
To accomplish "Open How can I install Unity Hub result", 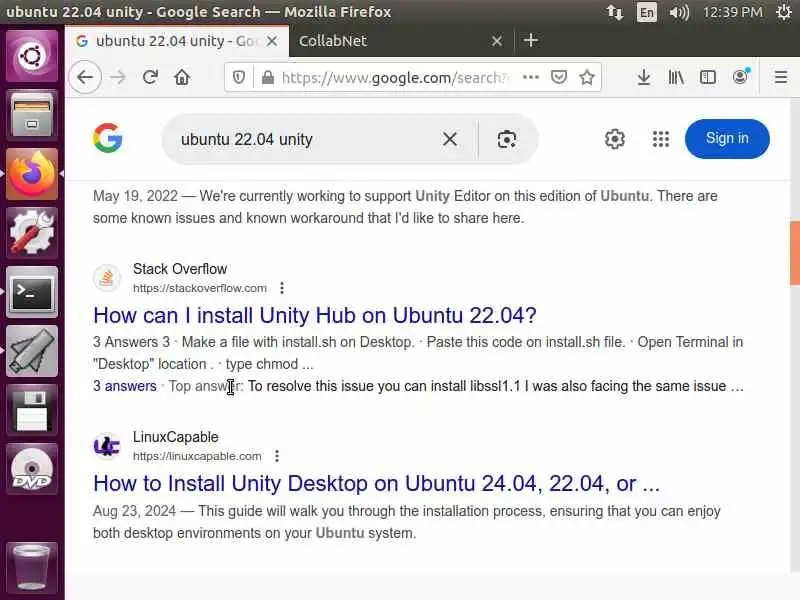I will pos(315,315).
